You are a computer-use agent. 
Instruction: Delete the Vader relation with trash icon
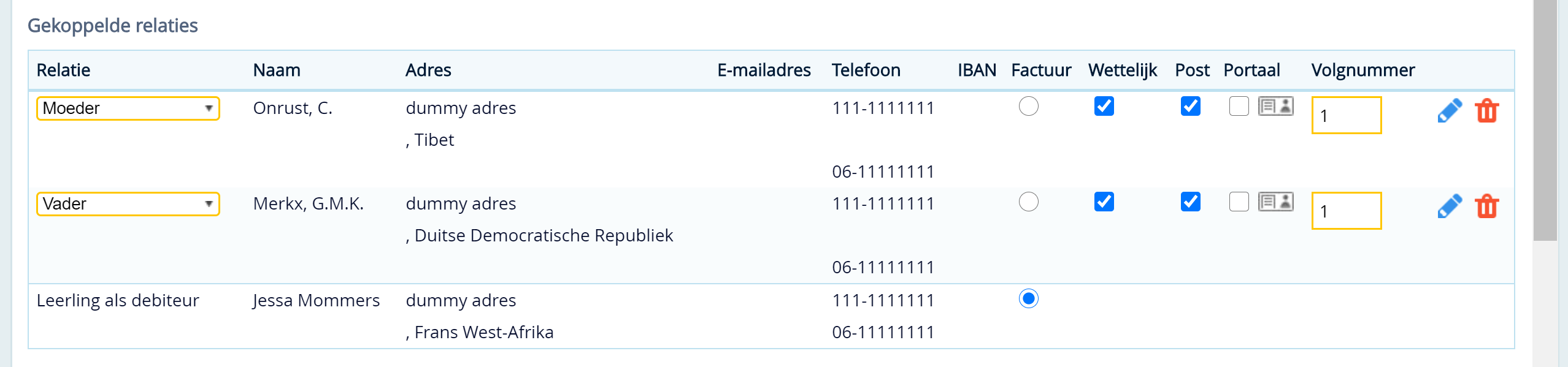pyautogui.click(x=1487, y=206)
